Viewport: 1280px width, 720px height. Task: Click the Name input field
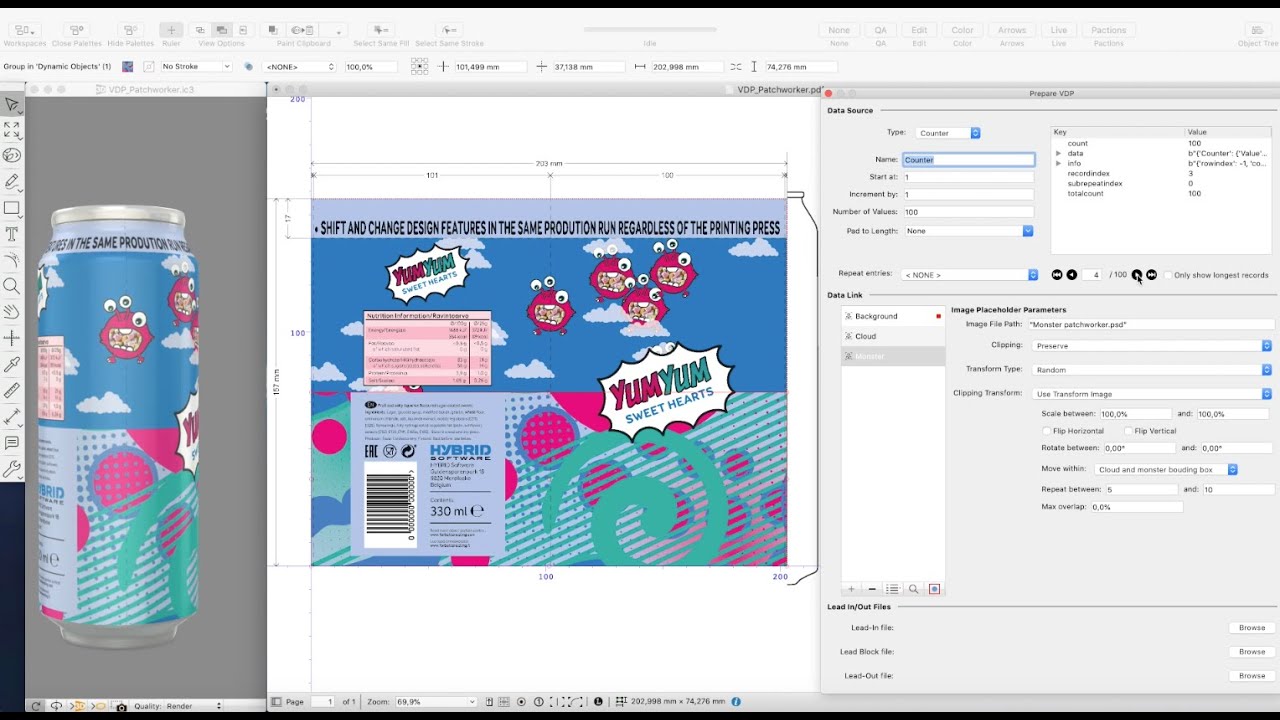(968, 160)
